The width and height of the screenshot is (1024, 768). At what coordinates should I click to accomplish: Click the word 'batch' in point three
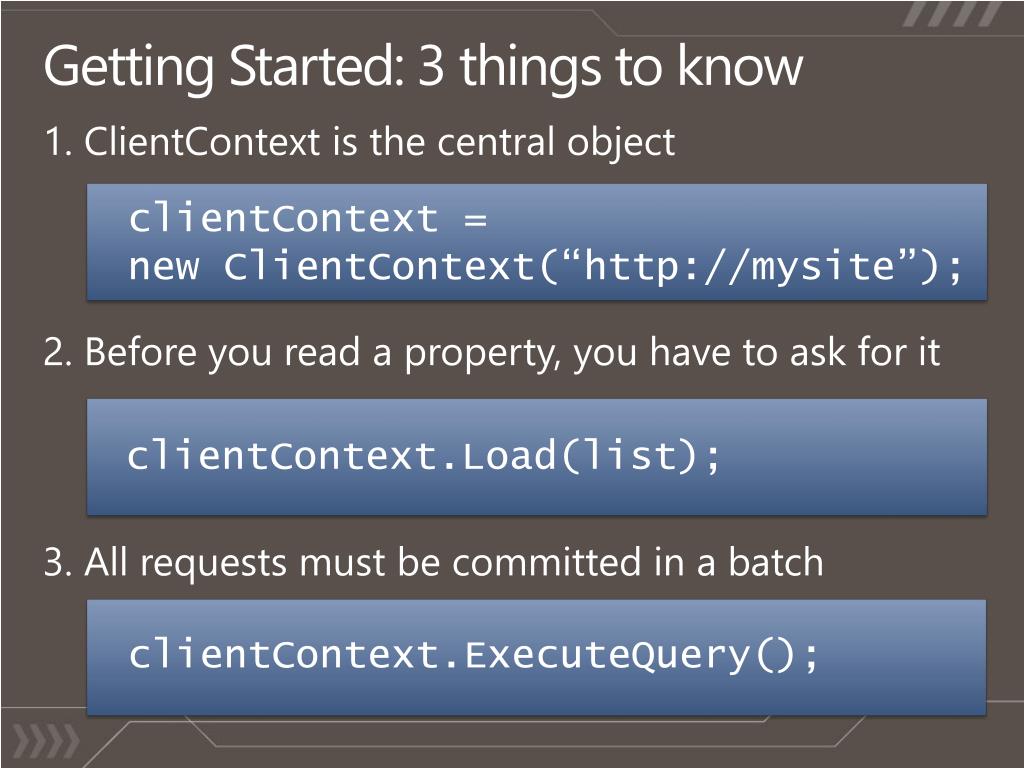776,562
